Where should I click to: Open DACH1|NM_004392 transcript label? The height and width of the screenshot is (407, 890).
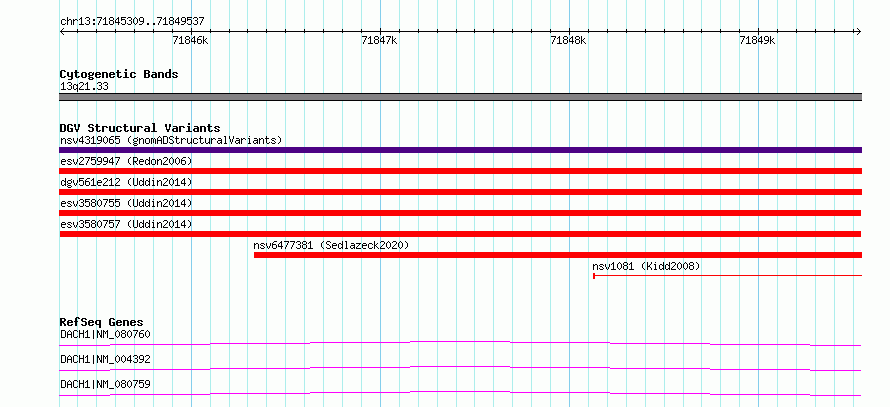pos(105,359)
